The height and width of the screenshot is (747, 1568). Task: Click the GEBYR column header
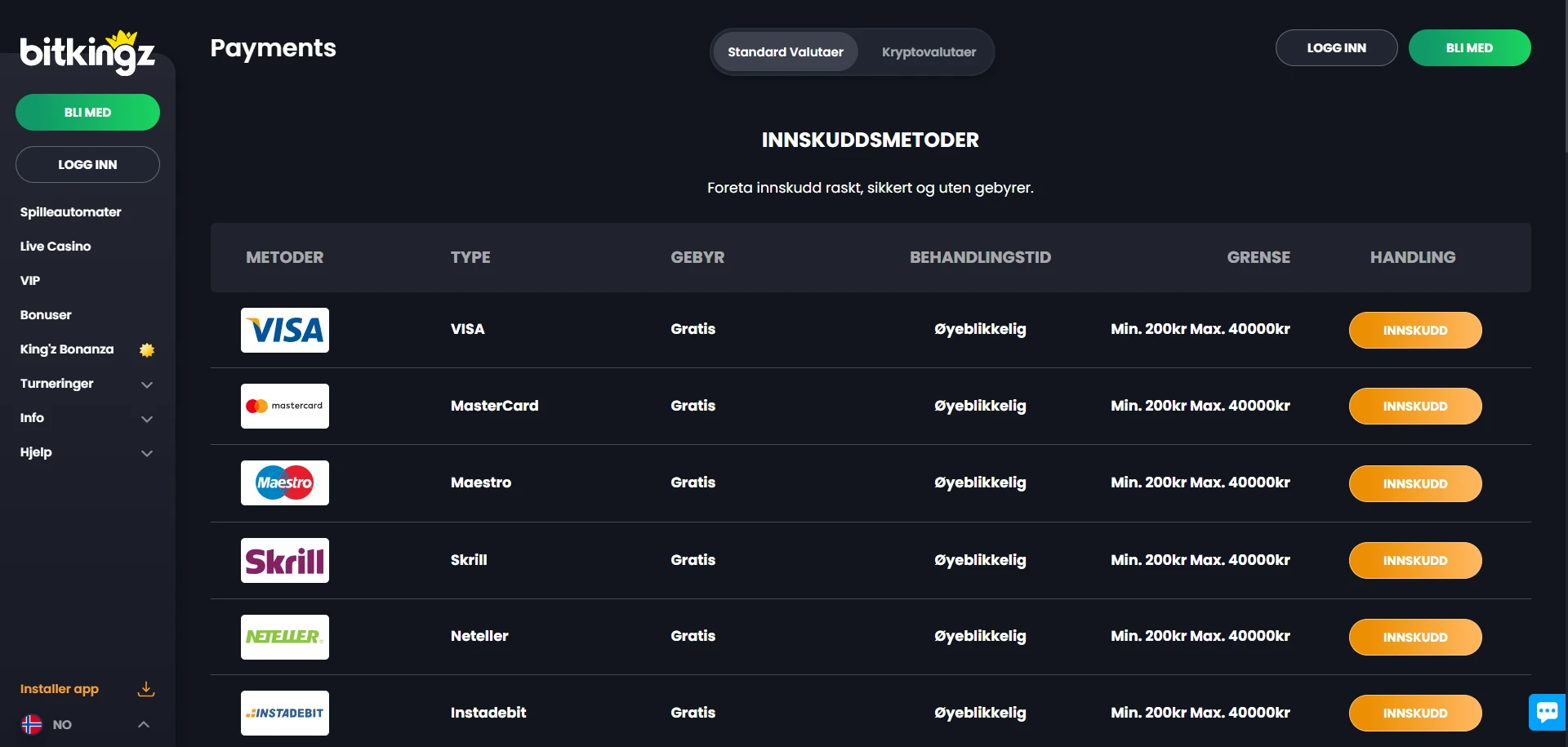click(x=697, y=257)
